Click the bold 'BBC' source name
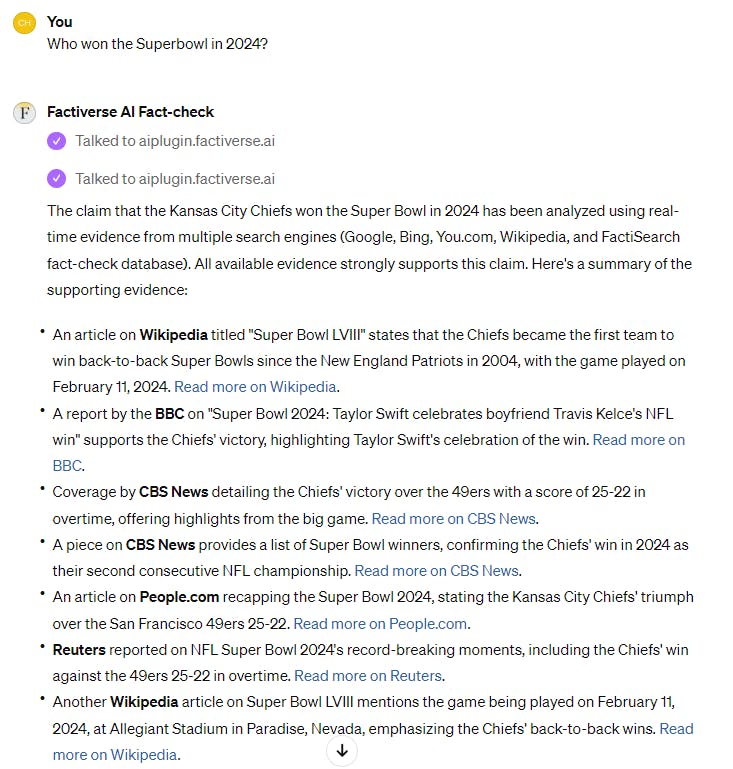This screenshot has height=769, width=733. tap(169, 414)
